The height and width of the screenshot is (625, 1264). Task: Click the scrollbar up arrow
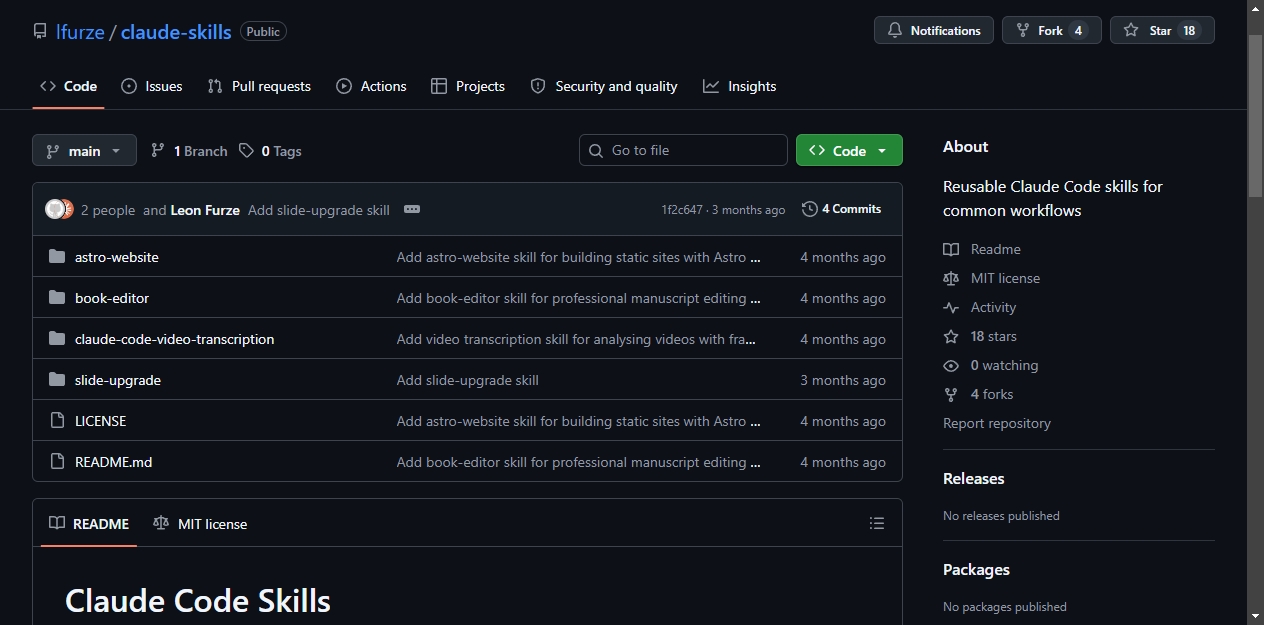point(1255,8)
